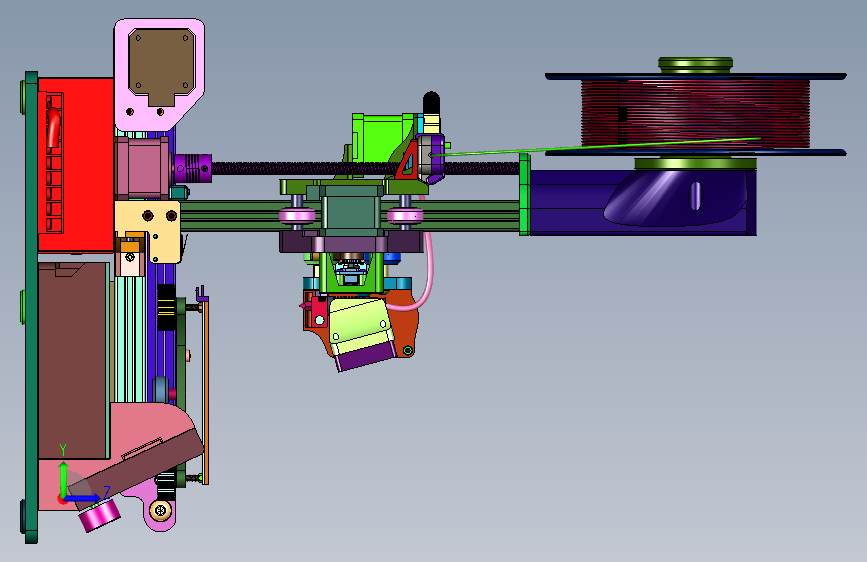Screen dimensions: 867x562
Task: Pick the pink motor mount plate
Action: click(159, 74)
